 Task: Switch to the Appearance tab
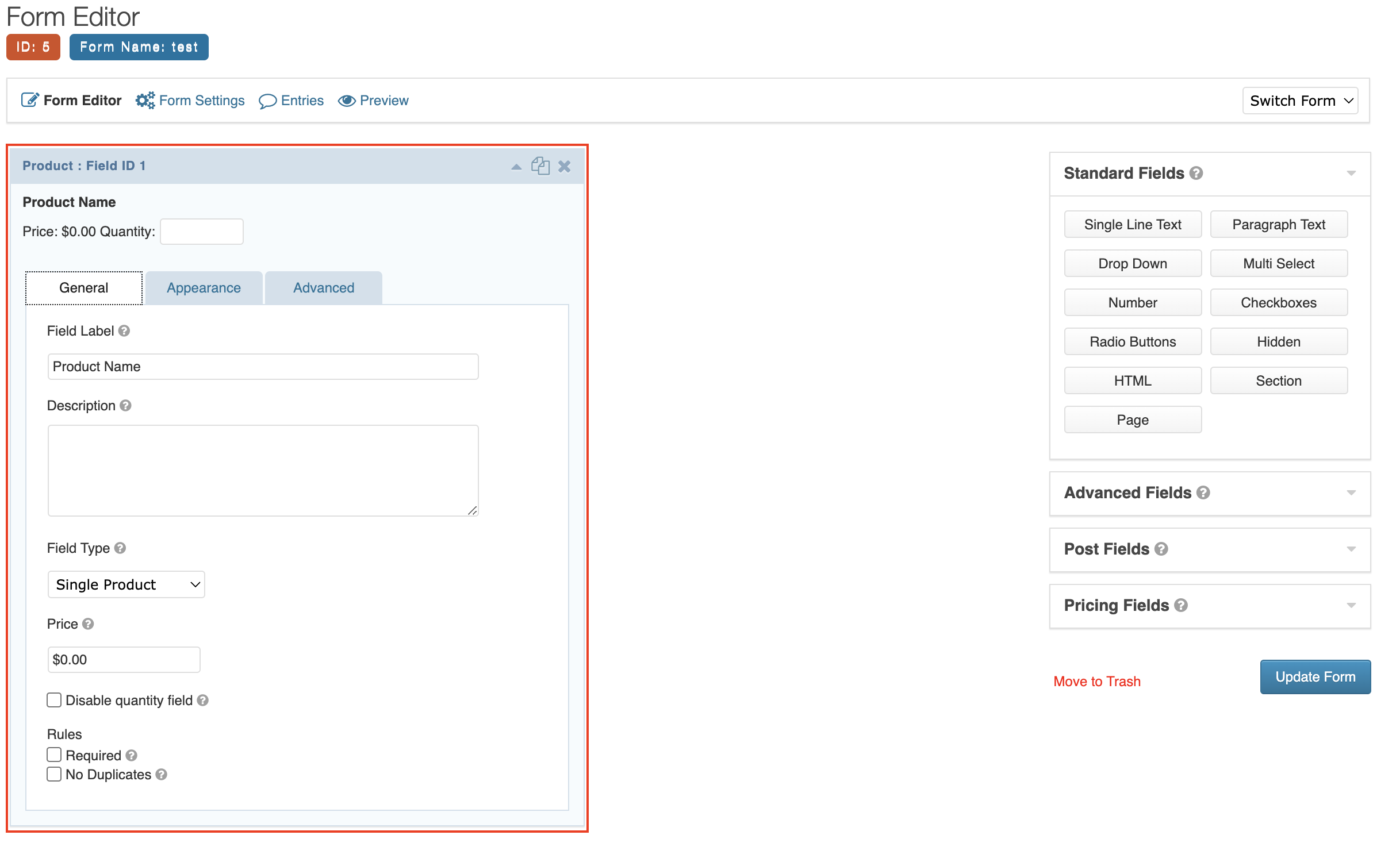point(203,287)
